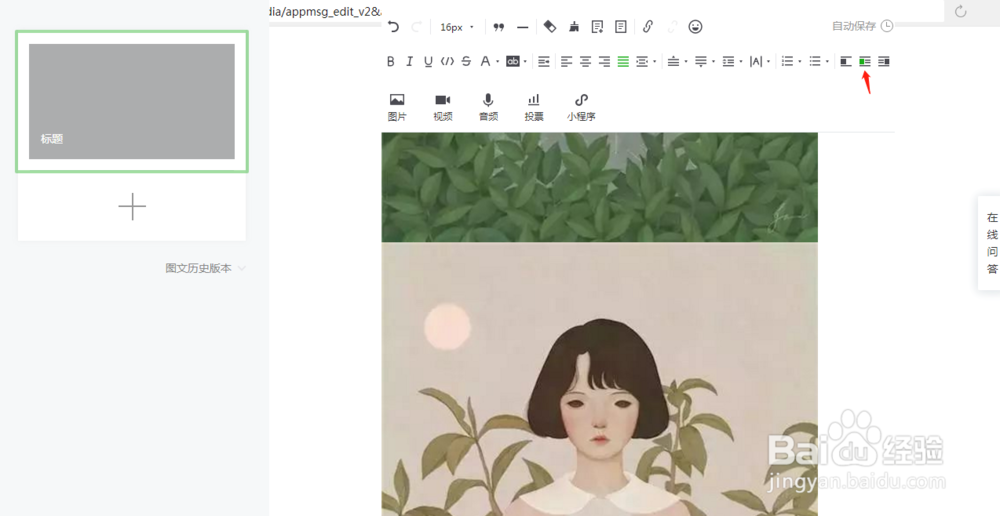The height and width of the screenshot is (516, 1000).
Task: Open the letter spacing dropdown
Action: point(760,61)
